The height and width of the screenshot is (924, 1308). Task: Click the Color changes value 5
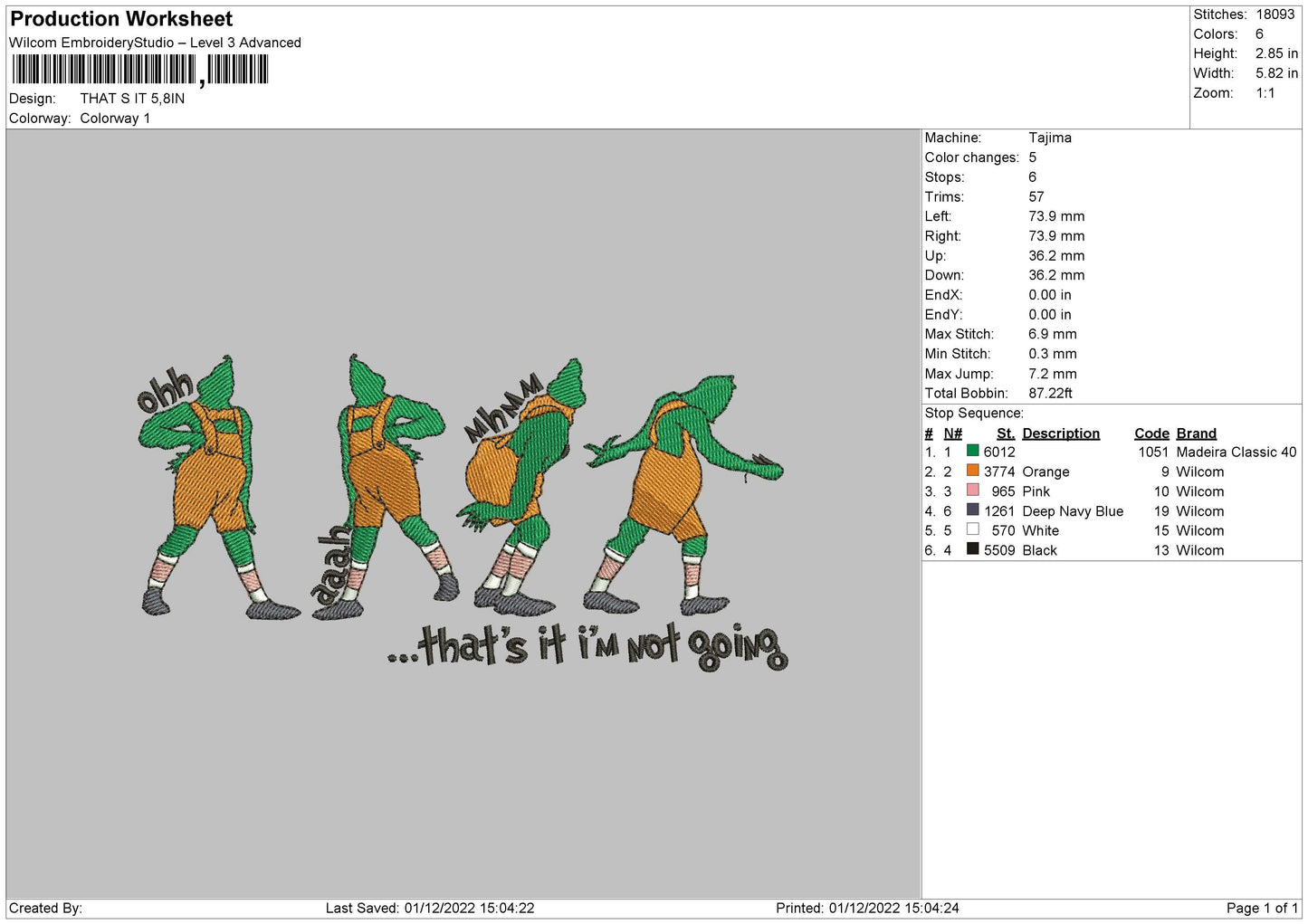click(1033, 157)
